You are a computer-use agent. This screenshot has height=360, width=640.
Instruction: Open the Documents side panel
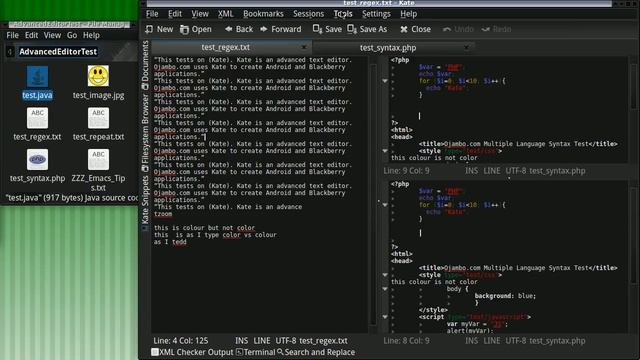coord(145,65)
